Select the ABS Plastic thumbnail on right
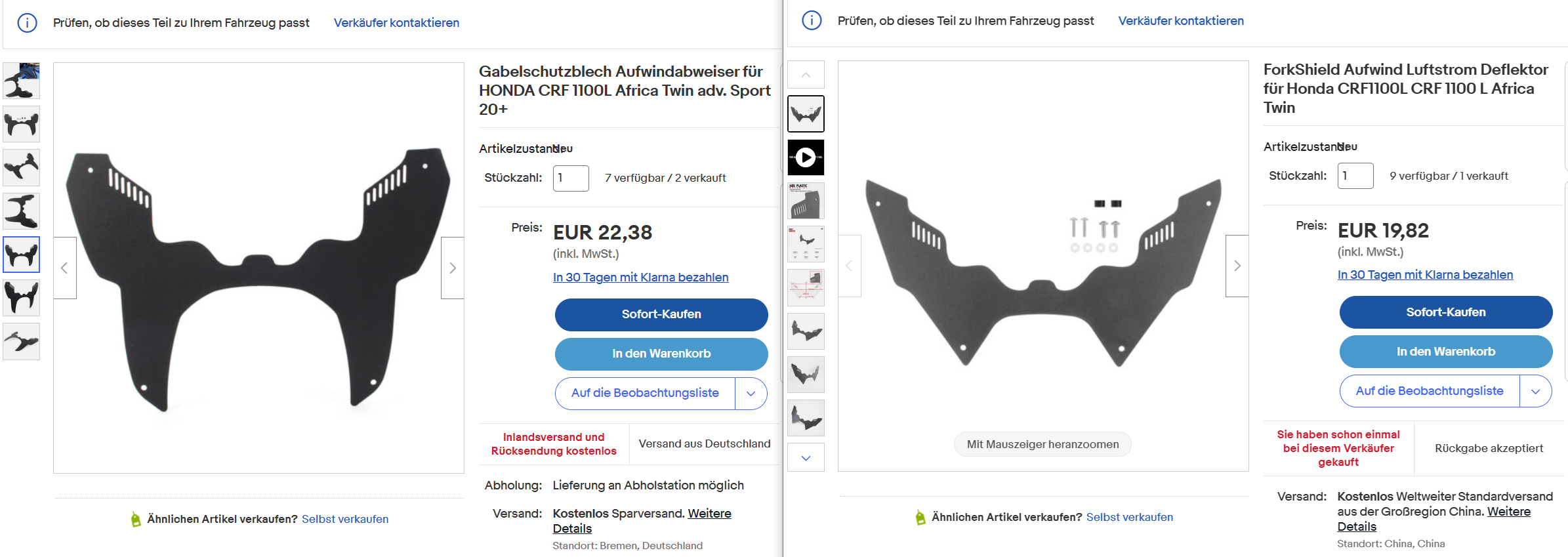Screen dimensions: 1568x557 click(x=806, y=201)
